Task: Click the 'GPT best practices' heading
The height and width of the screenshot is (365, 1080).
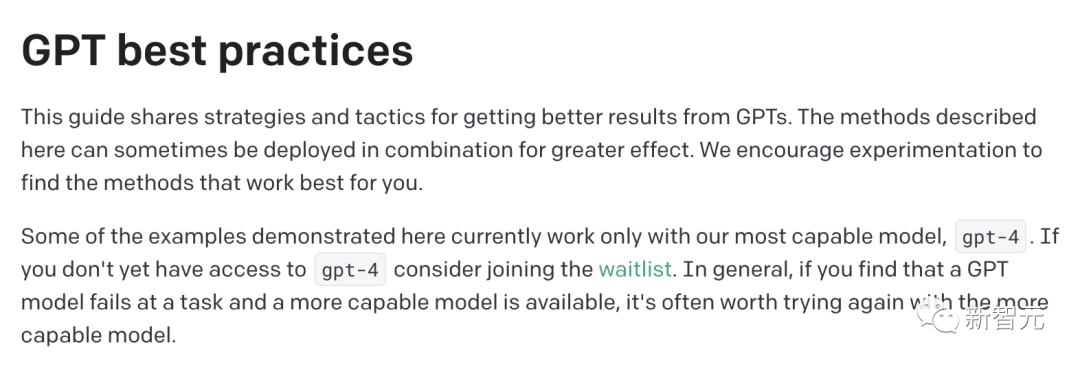Action: coord(217,50)
